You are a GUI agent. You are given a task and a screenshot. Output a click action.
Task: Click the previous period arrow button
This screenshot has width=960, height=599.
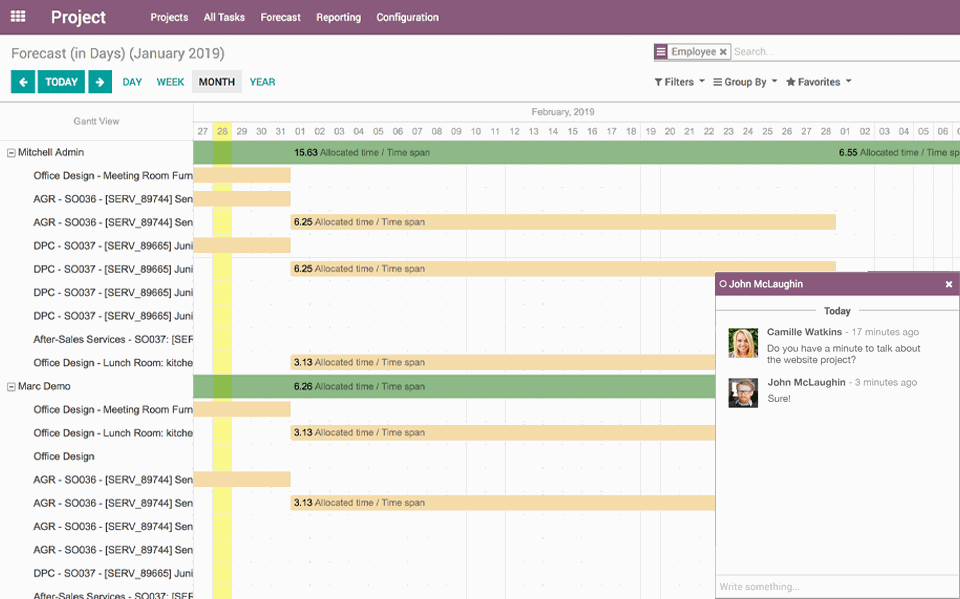pyautogui.click(x=23, y=82)
